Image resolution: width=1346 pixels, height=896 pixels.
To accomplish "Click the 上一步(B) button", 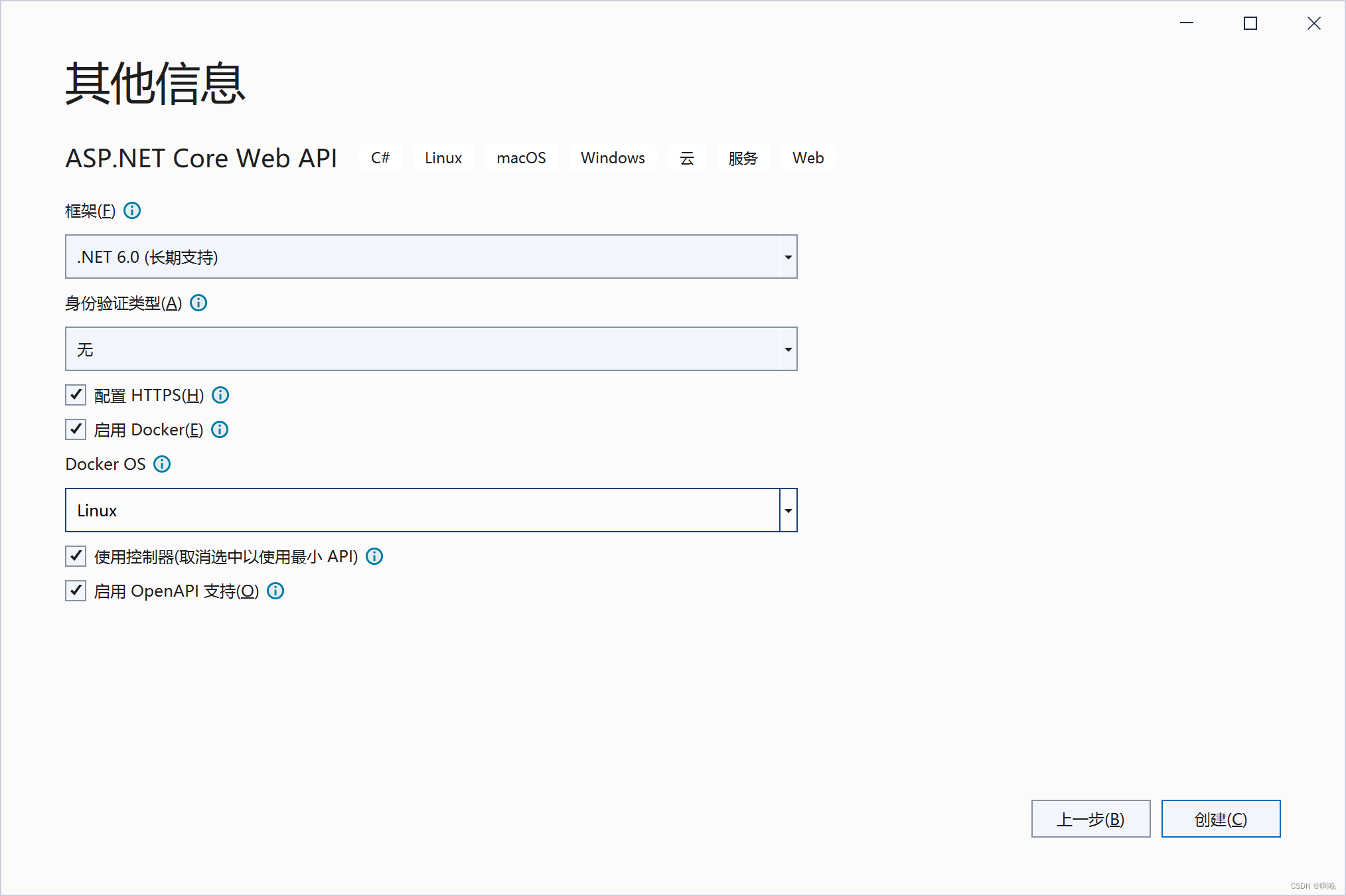I will [x=1090, y=819].
